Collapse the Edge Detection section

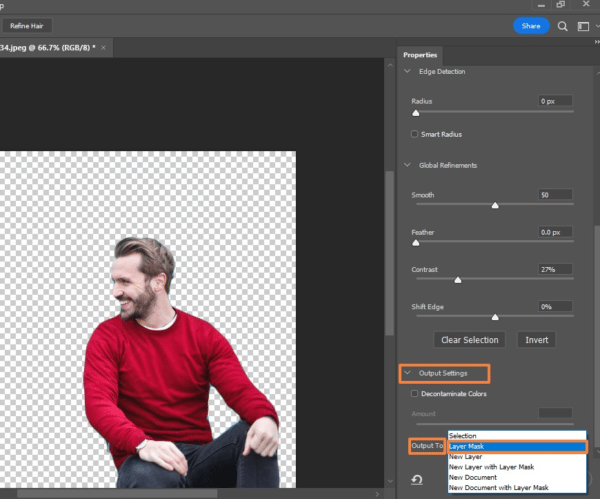pos(407,72)
